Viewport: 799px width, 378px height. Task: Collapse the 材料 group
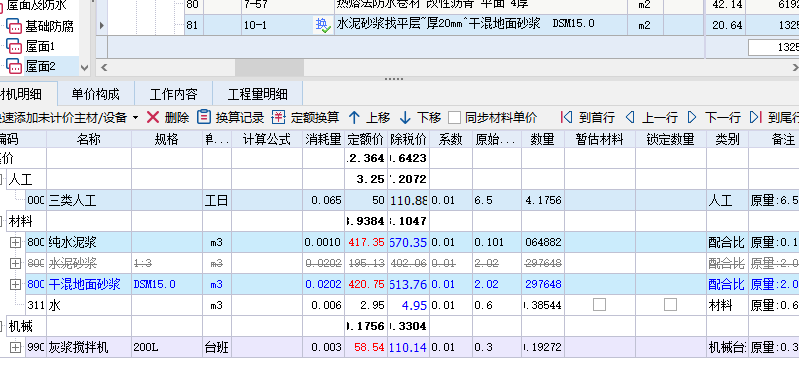[x=2, y=221]
